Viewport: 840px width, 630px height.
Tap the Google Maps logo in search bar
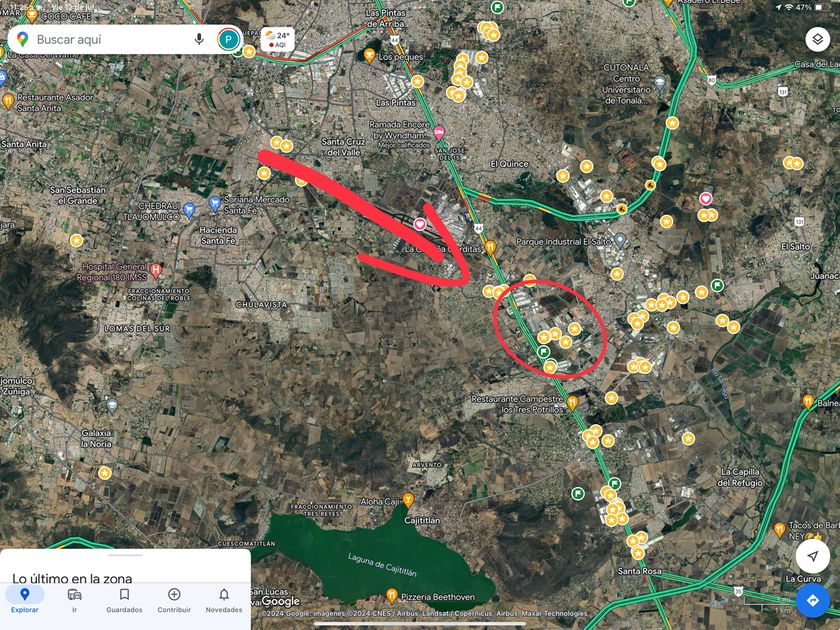(22, 39)
